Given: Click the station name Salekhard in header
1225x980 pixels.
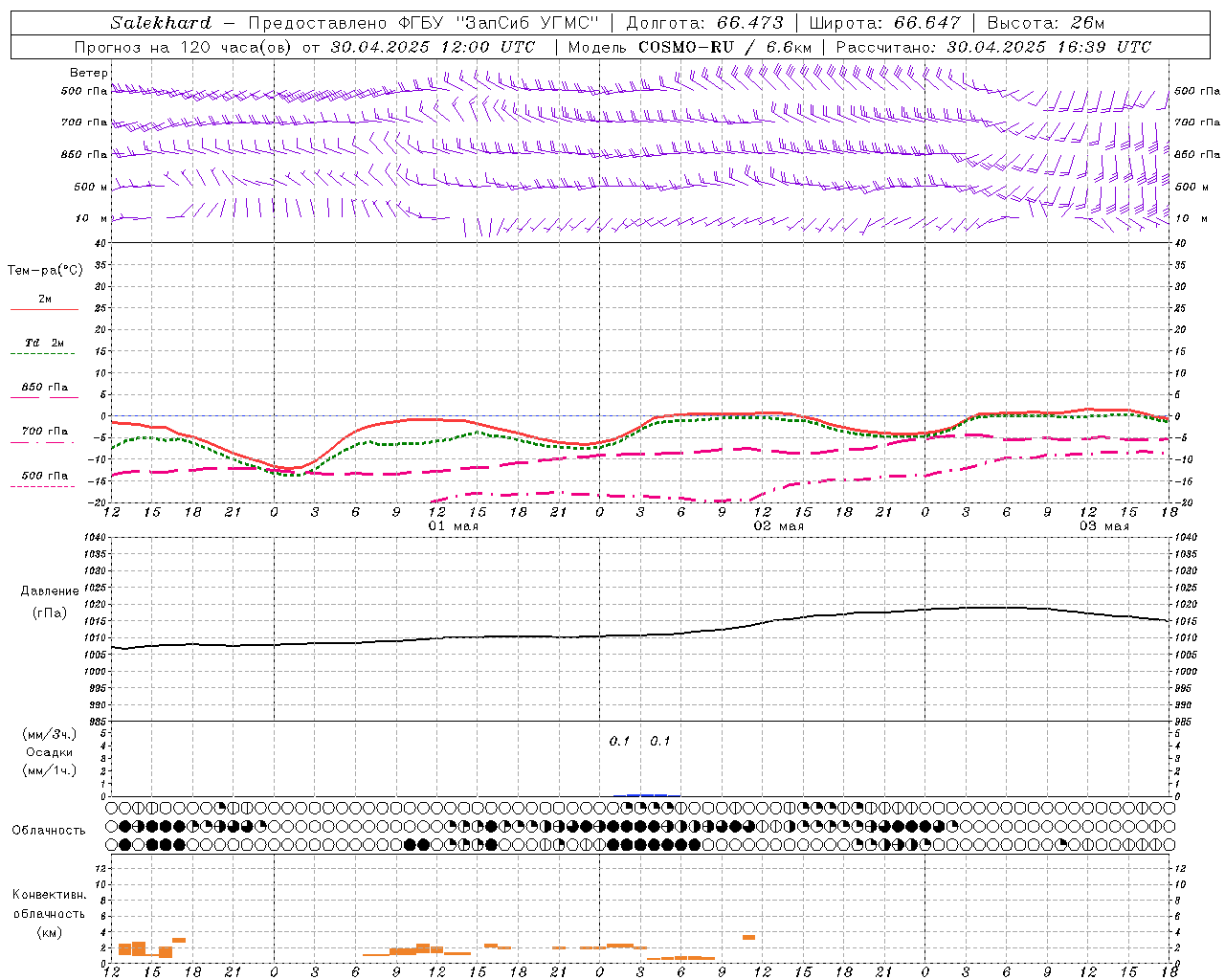Looking at the screenshot, I should point(160,23).
